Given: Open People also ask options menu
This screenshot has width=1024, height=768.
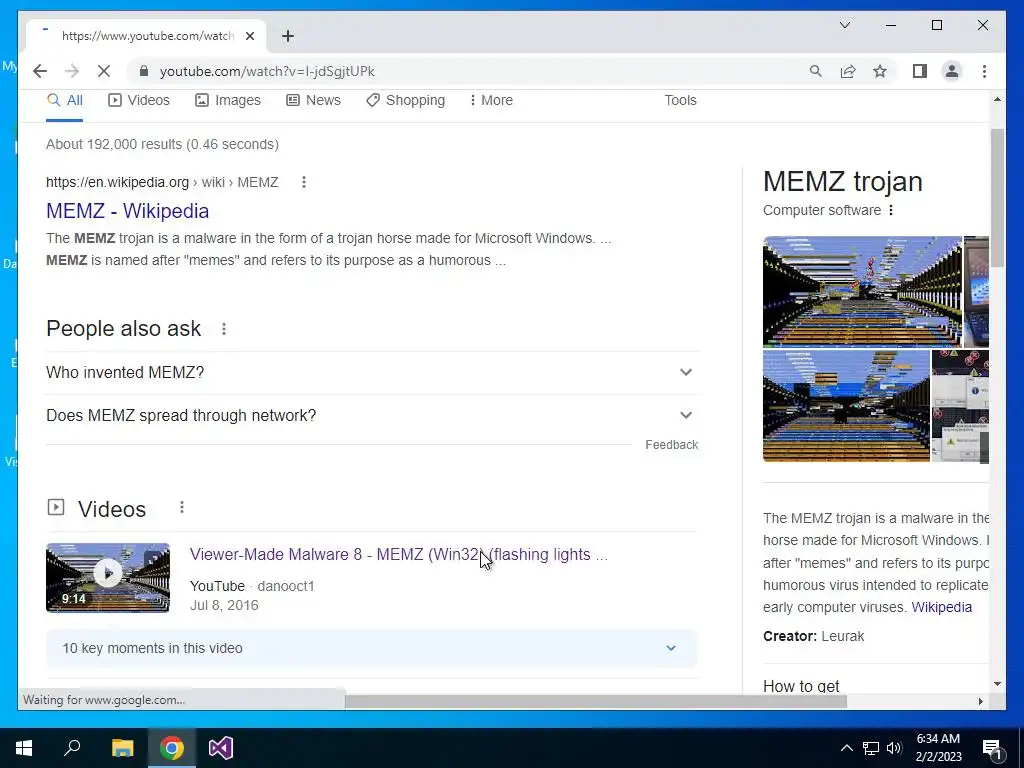Looking at the screenshot, I should (224, 328).
